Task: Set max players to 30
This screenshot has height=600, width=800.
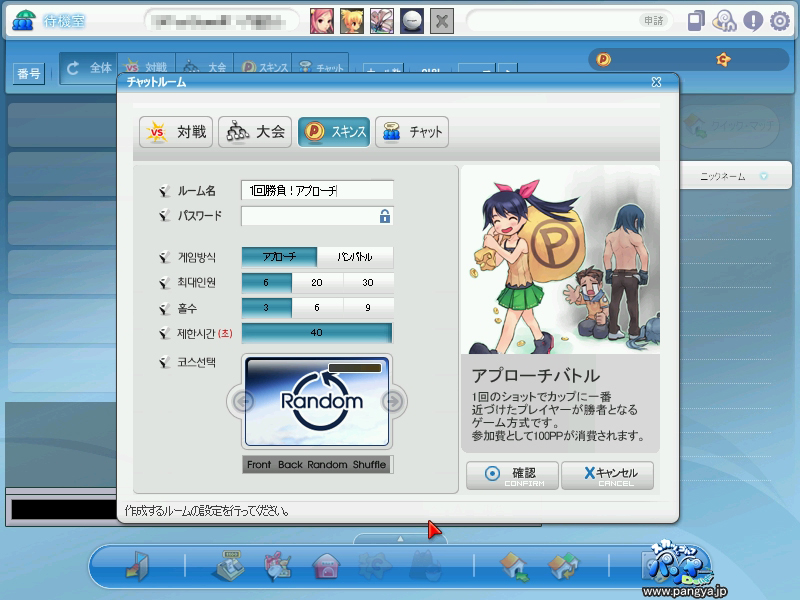Action: tap(368, 283)
